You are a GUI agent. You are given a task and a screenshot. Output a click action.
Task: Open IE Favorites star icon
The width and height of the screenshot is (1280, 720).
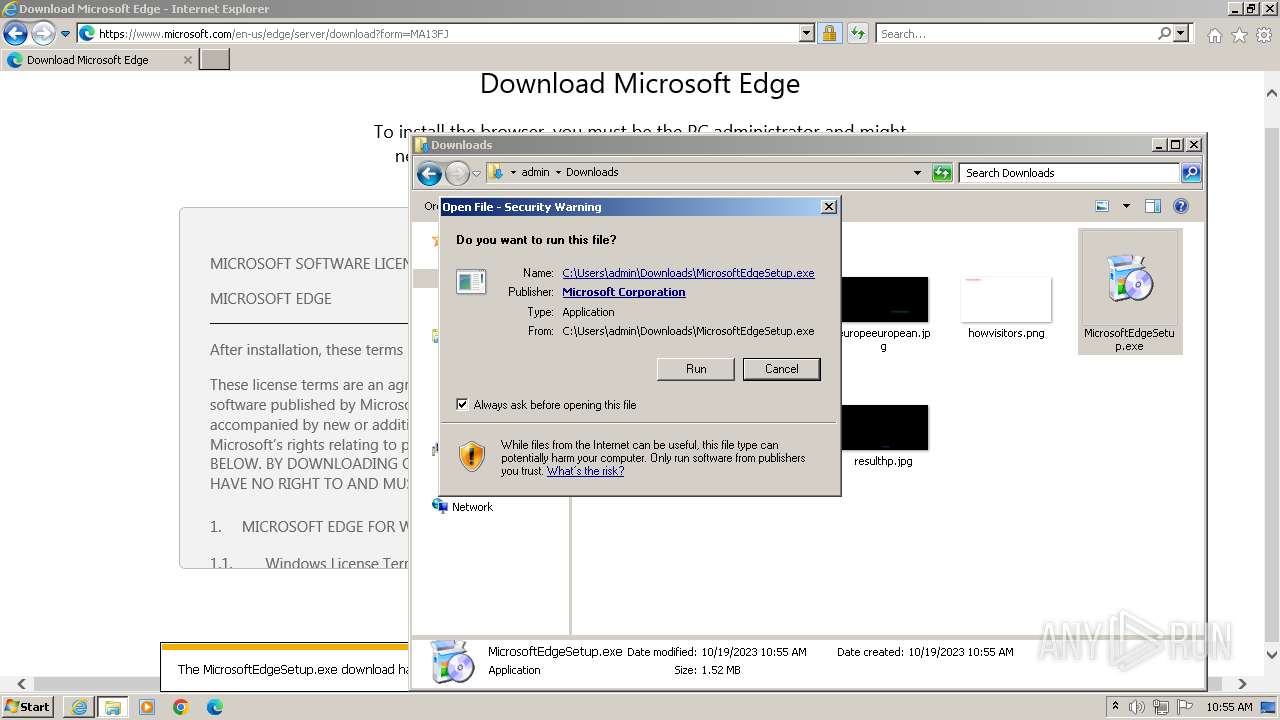[1239, 35]
